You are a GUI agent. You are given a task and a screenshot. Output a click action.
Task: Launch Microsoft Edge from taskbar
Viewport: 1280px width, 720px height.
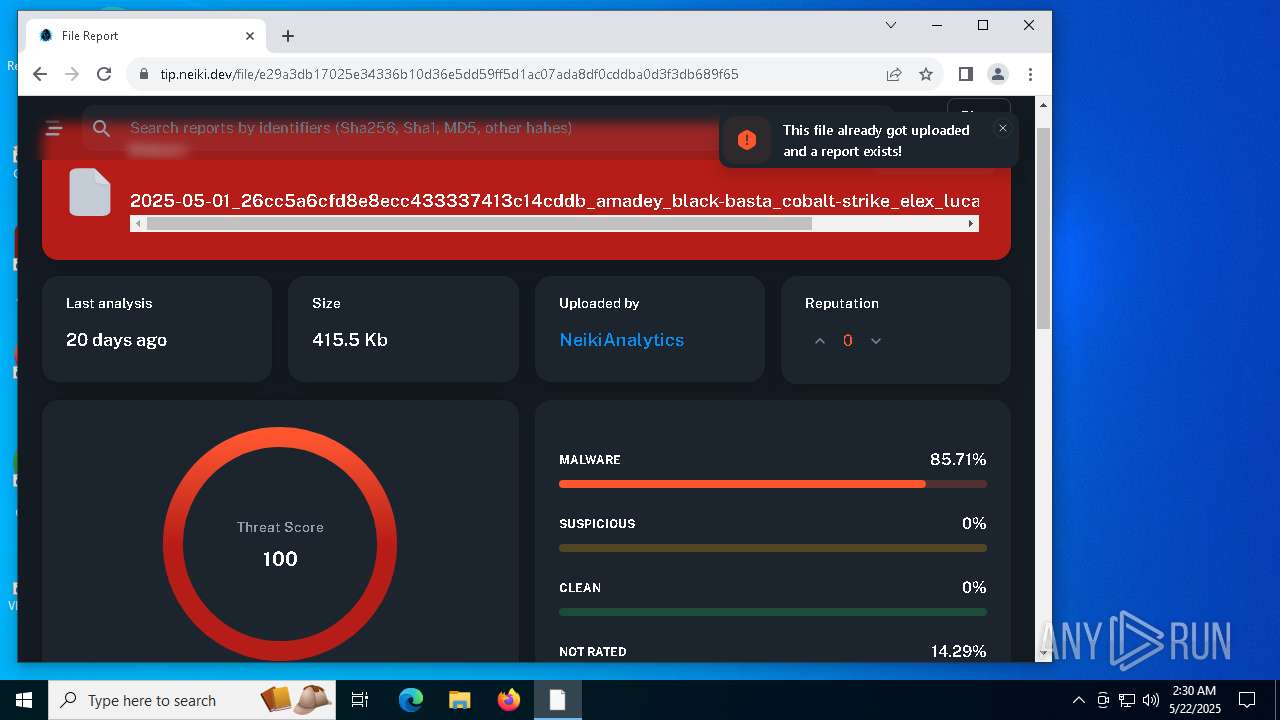pyautogui.click(x=411, y=700)
